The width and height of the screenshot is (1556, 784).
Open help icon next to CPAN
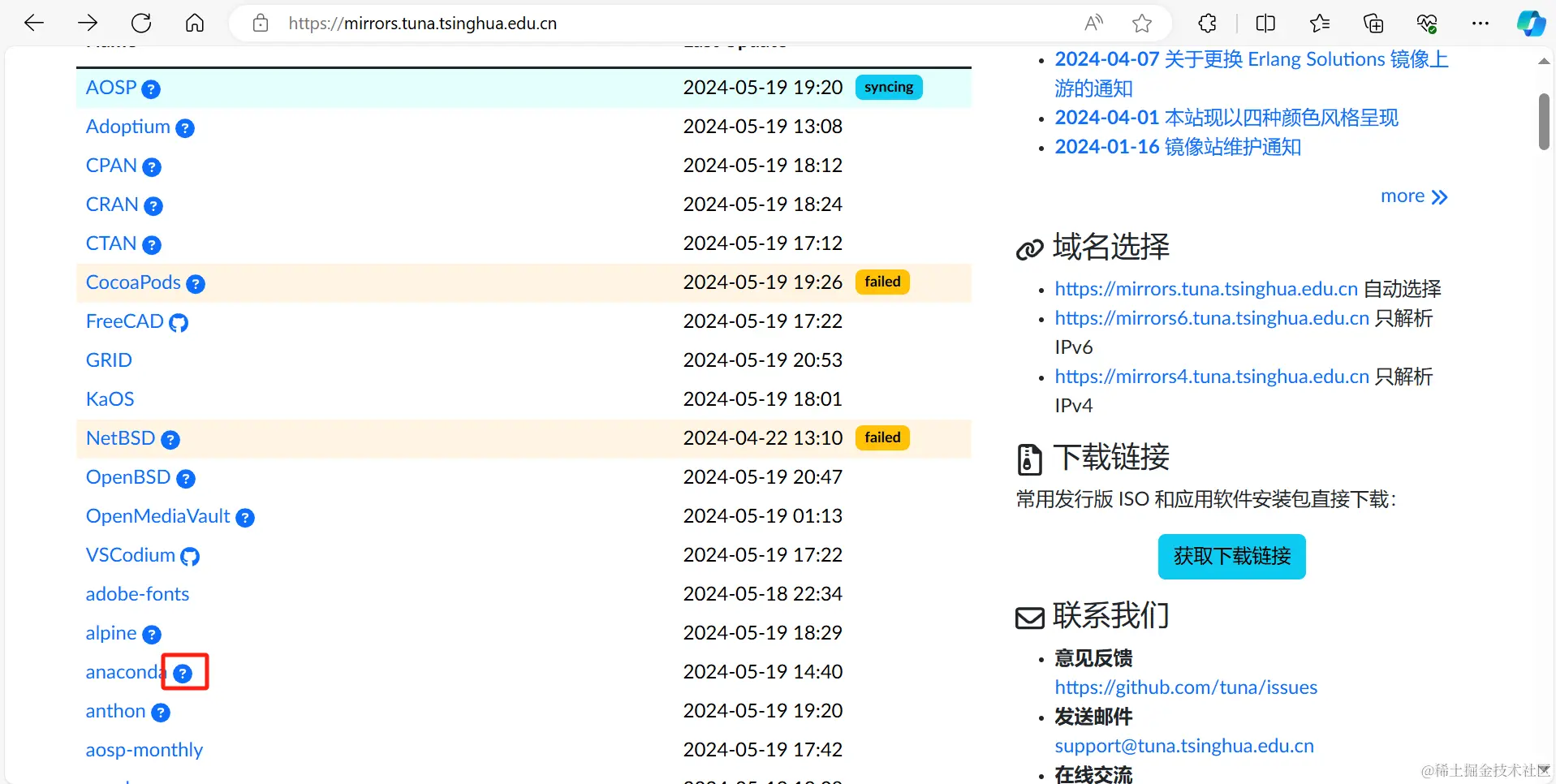tap(152, 167)
